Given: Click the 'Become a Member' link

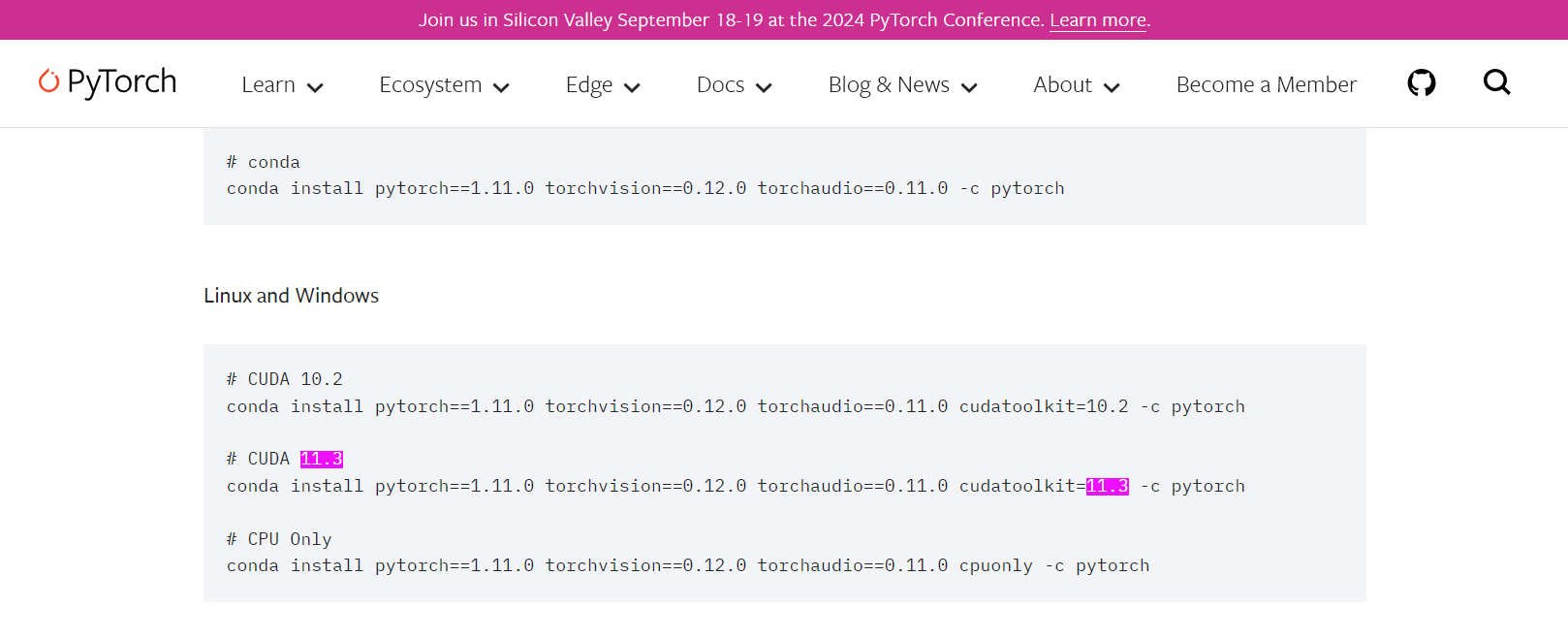Looking at the screenshot, I should click(1266, 85).
